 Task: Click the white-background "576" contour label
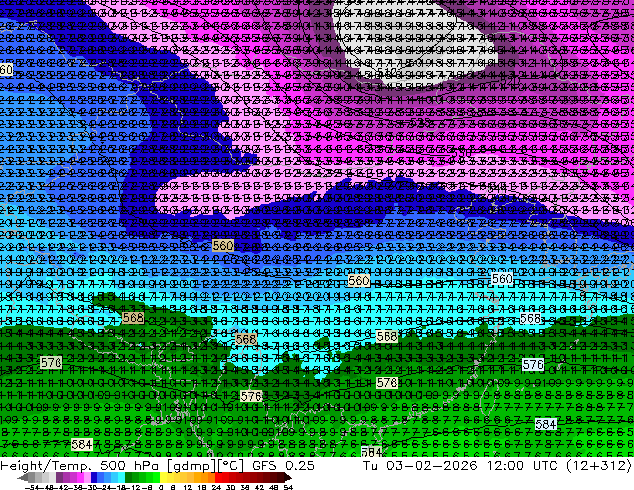[533, 365]
